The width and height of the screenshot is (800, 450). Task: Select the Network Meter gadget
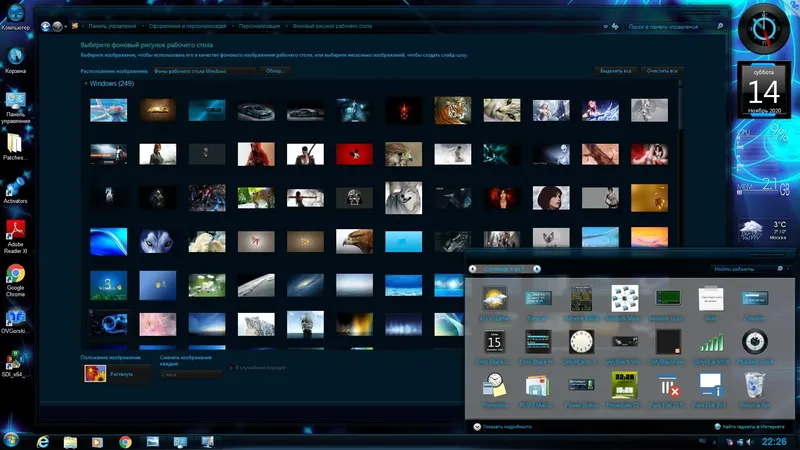(581, 303)
